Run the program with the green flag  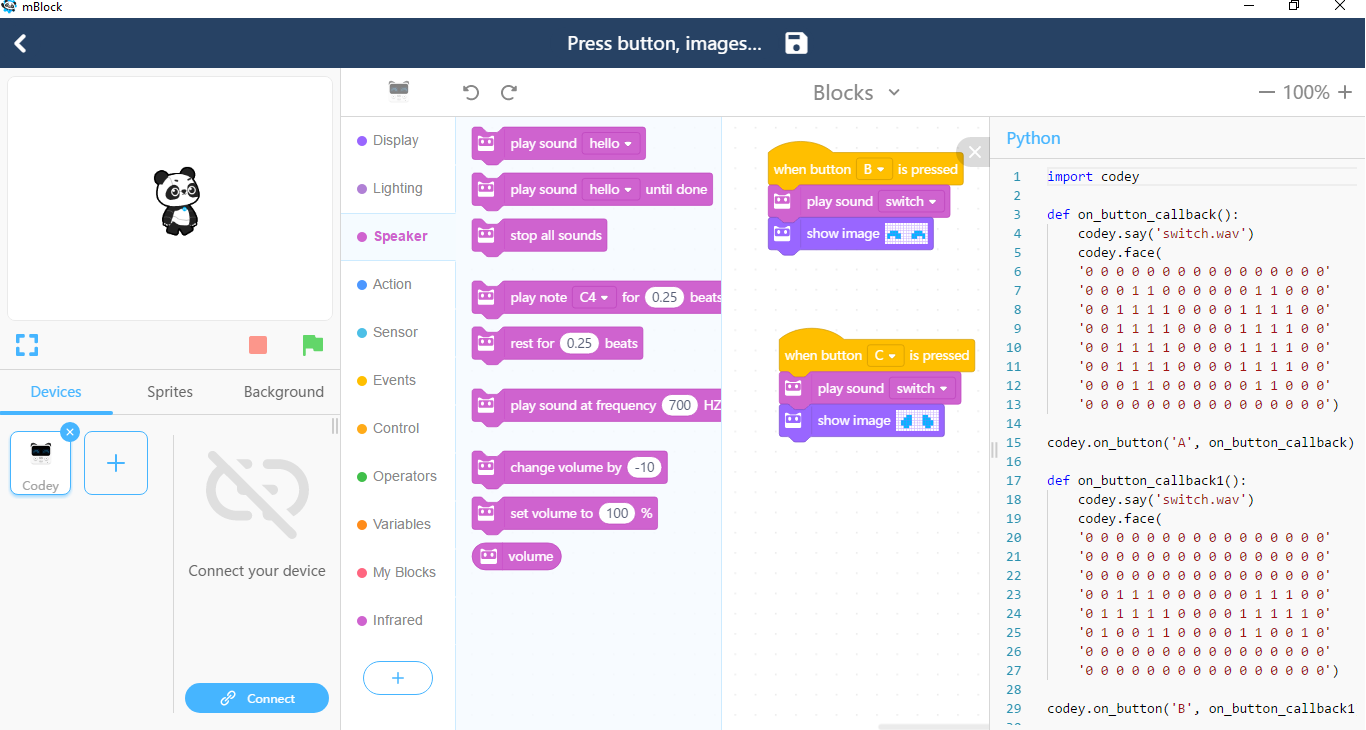[313, 344]
